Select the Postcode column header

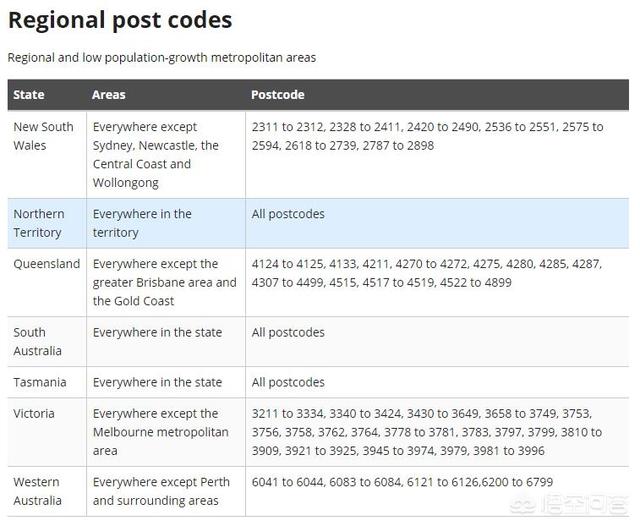(278, 95)
